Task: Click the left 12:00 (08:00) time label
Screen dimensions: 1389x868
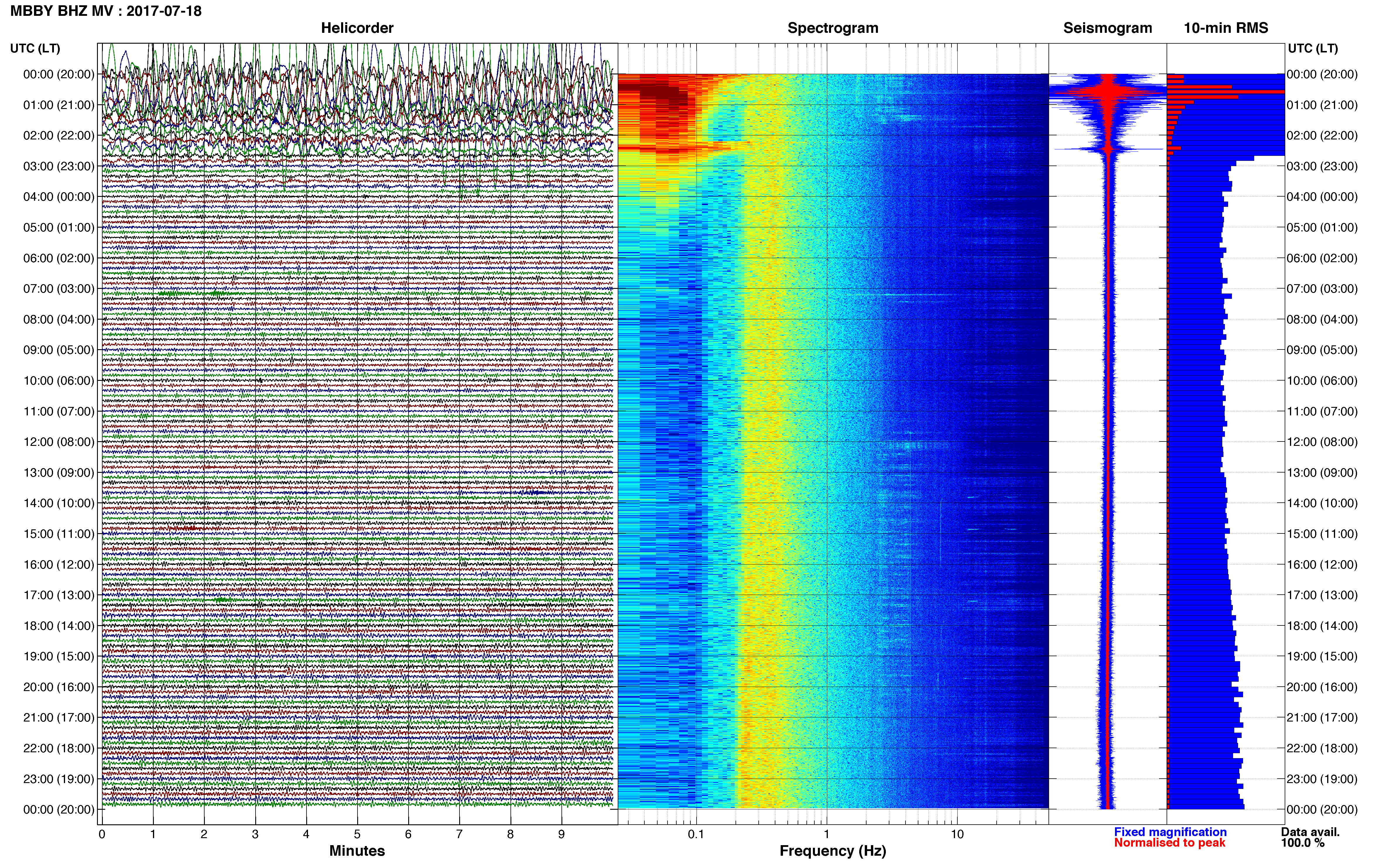Action: pyautogui.click(x=59, y=441)
